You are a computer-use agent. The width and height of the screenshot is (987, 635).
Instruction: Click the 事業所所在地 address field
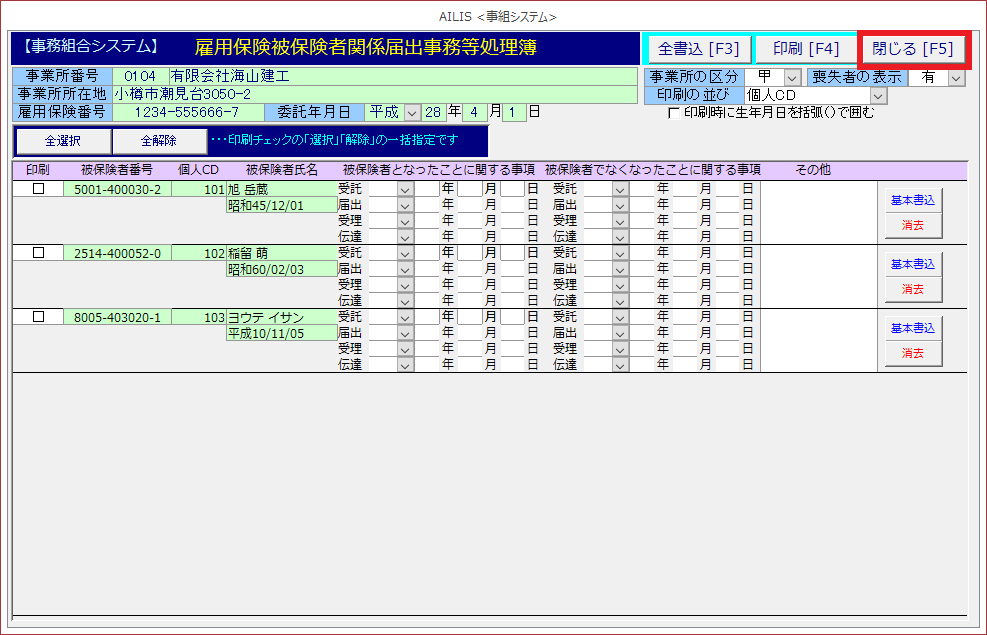coord(374,94)
